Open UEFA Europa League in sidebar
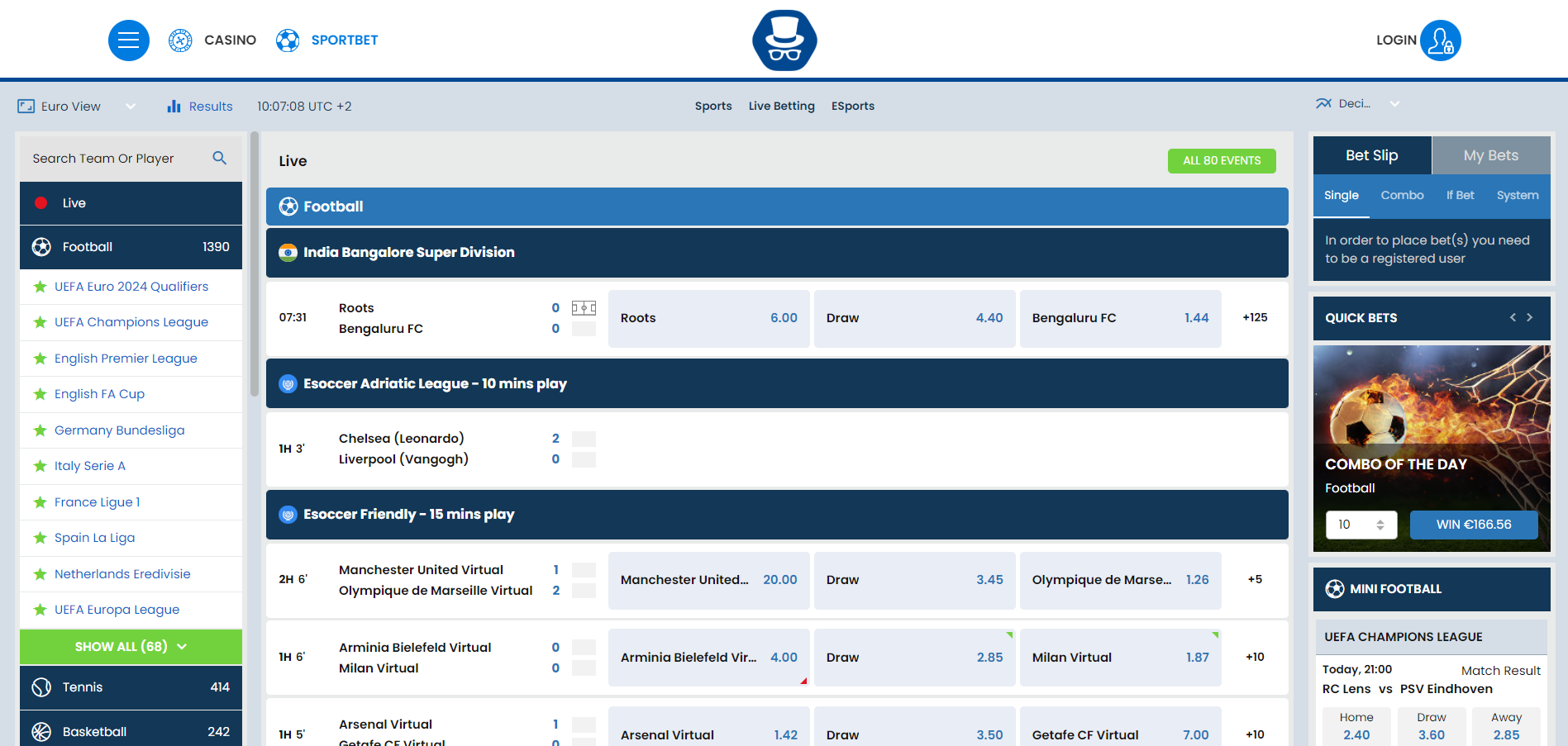The width and height of the screenshot is (1568, 746). click(117, 610)
